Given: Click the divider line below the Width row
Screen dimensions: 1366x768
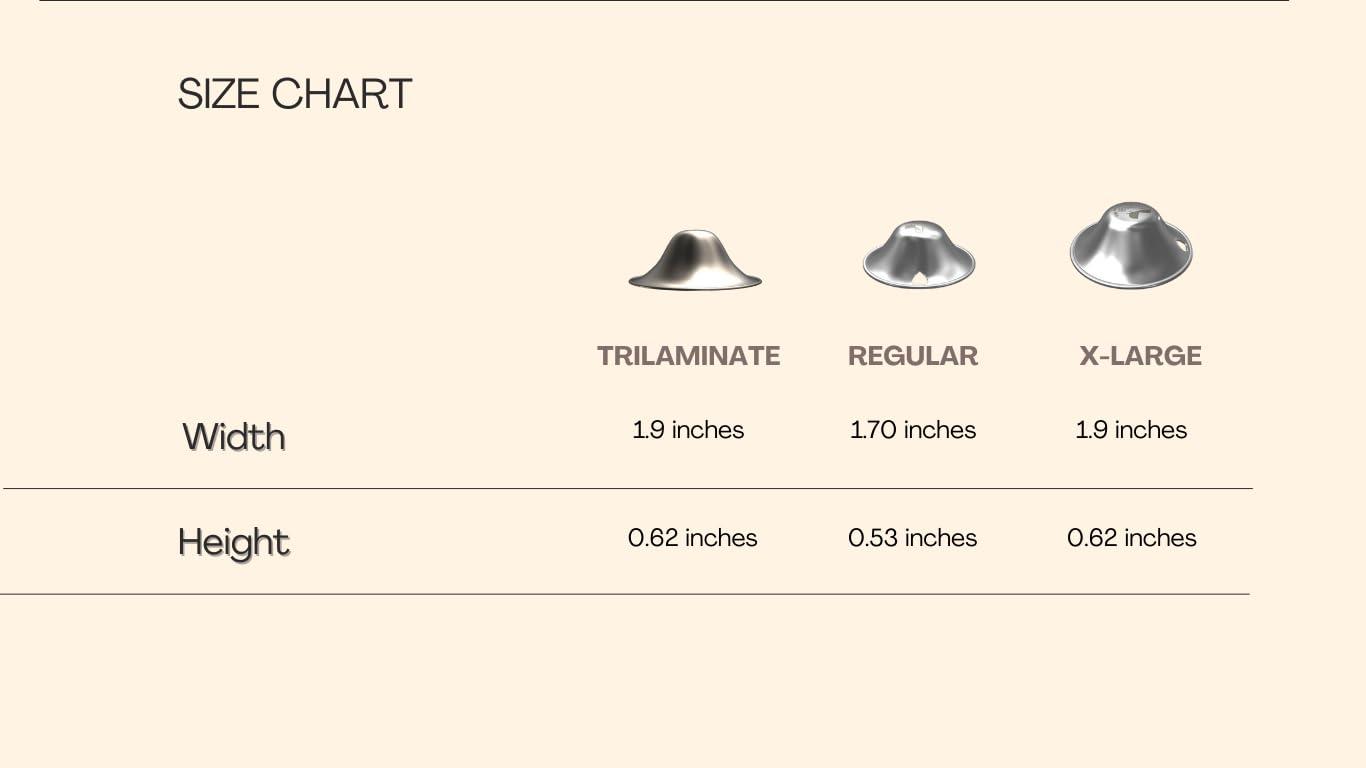Looking at the screenshot, I should point(627,488).
